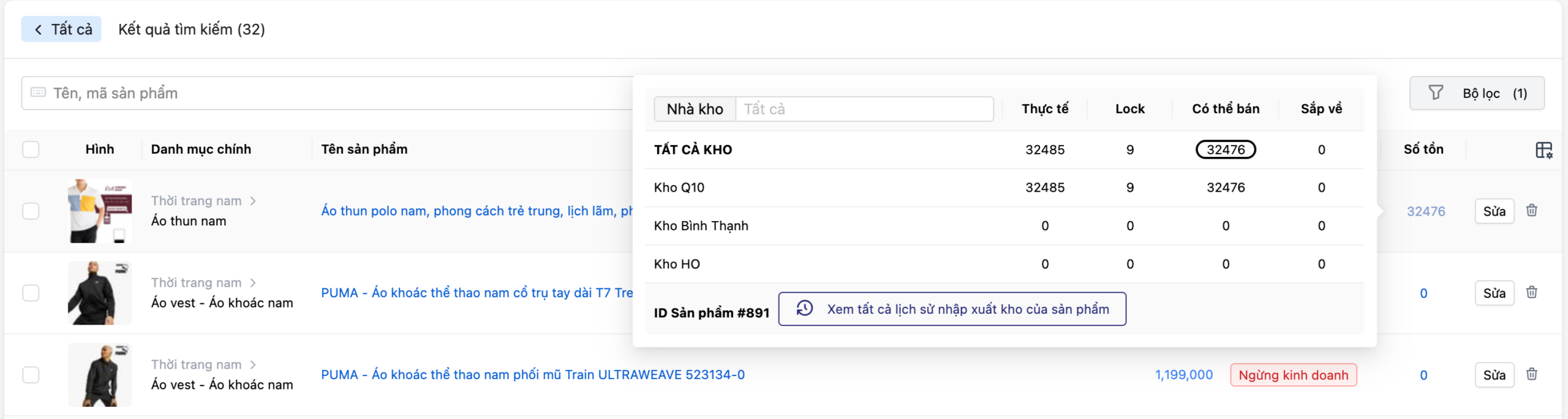Click back arrow icon in Tất cả
1568x419 pixels.
pyautogui.click(x=39, y=29)
